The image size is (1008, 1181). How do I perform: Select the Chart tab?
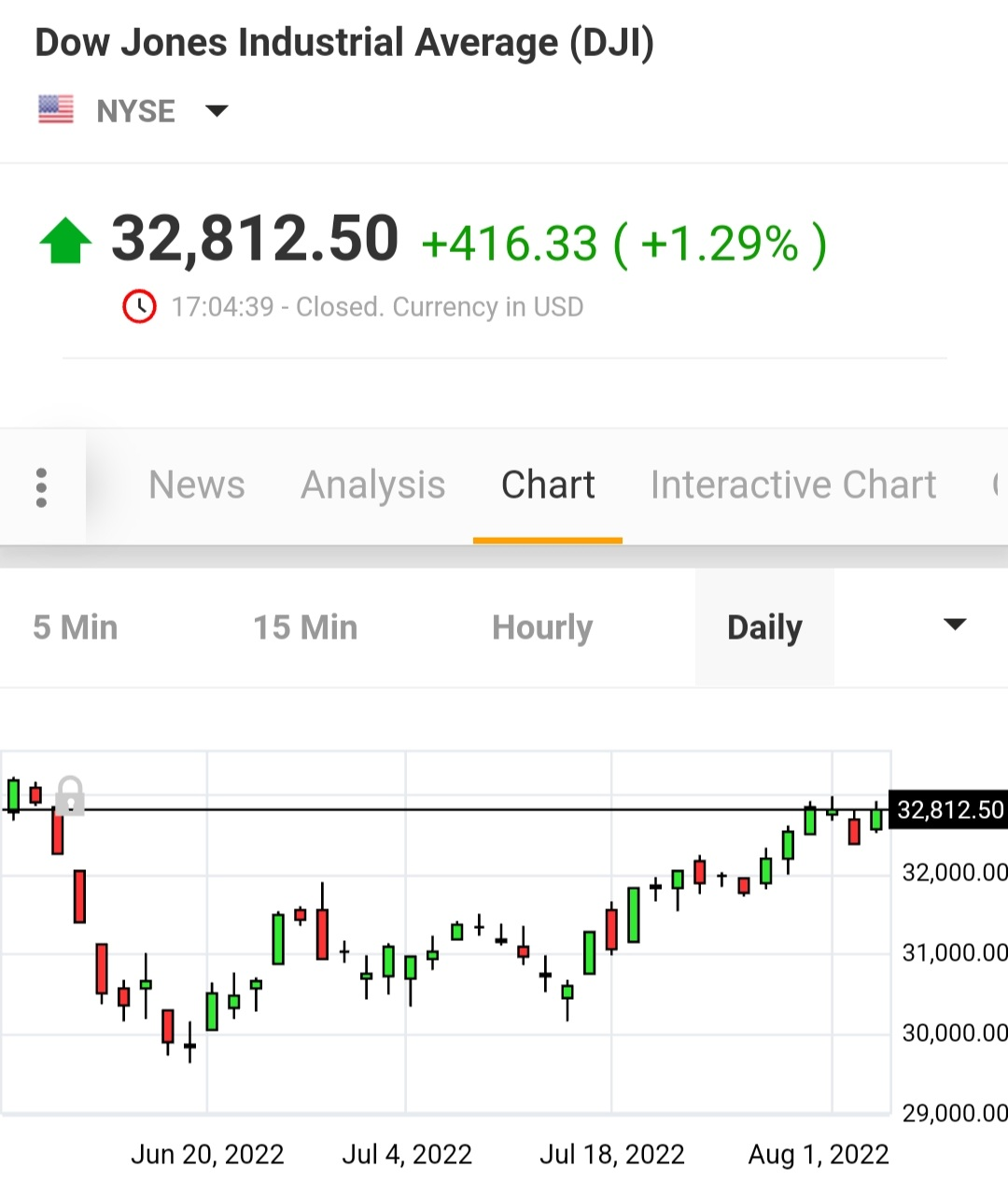548,485
